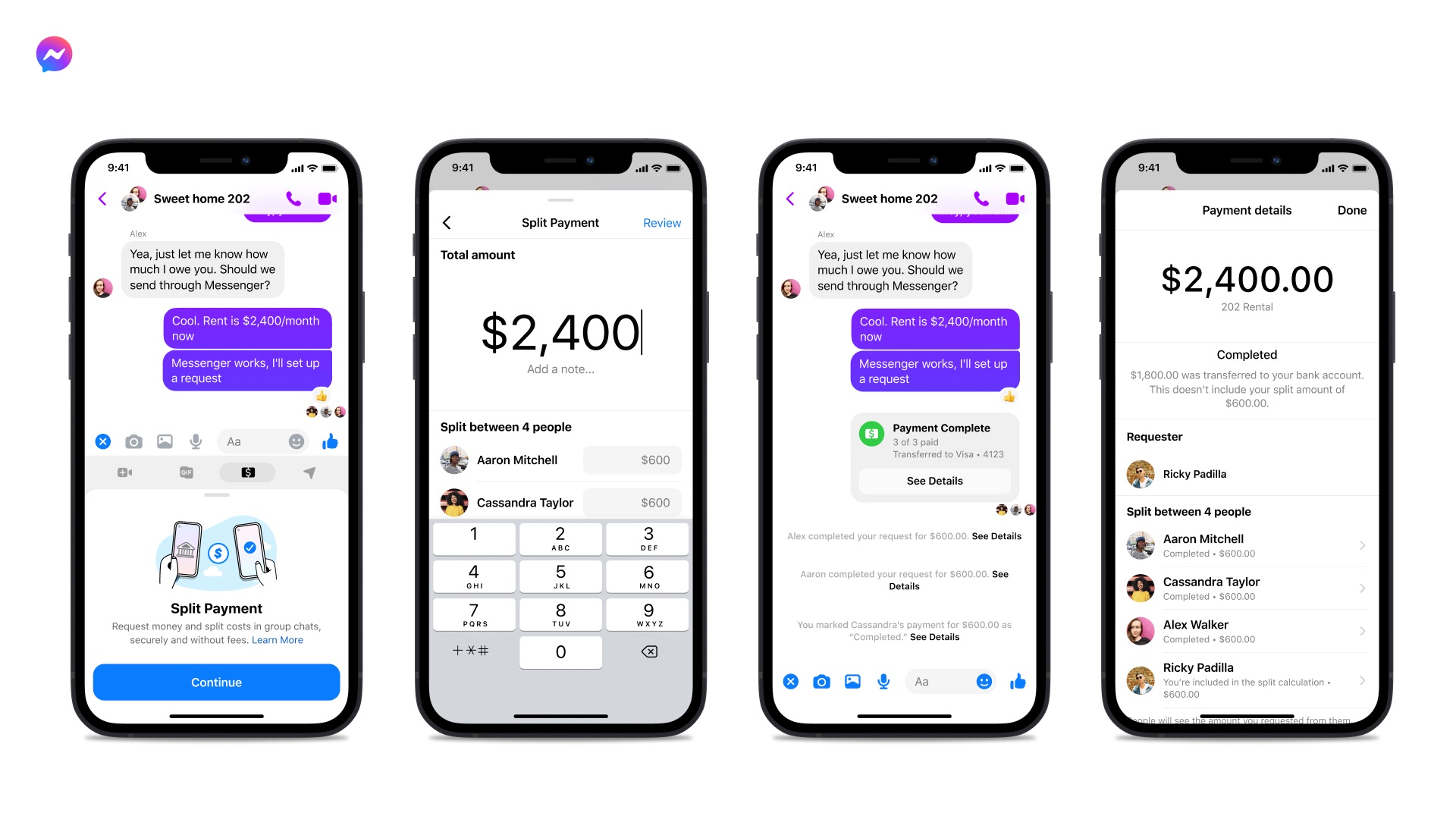This screenshot has height=819, width=1456.
Task: Tap the microphone icon in message bar
Action: [x=194, y=440]
